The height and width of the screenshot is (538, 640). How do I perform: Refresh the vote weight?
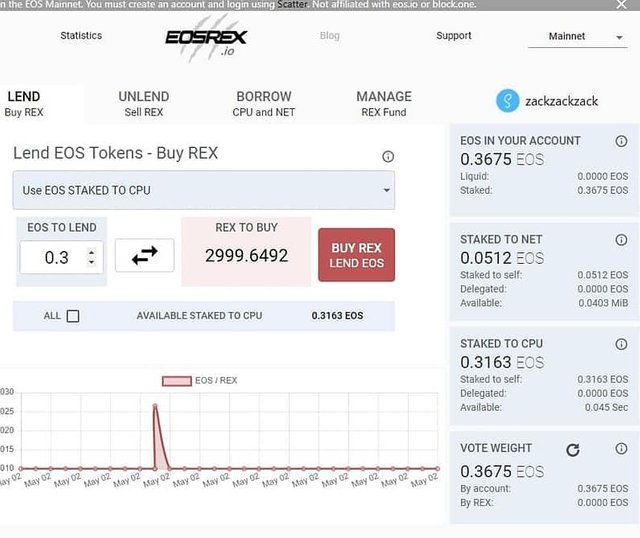573,450
